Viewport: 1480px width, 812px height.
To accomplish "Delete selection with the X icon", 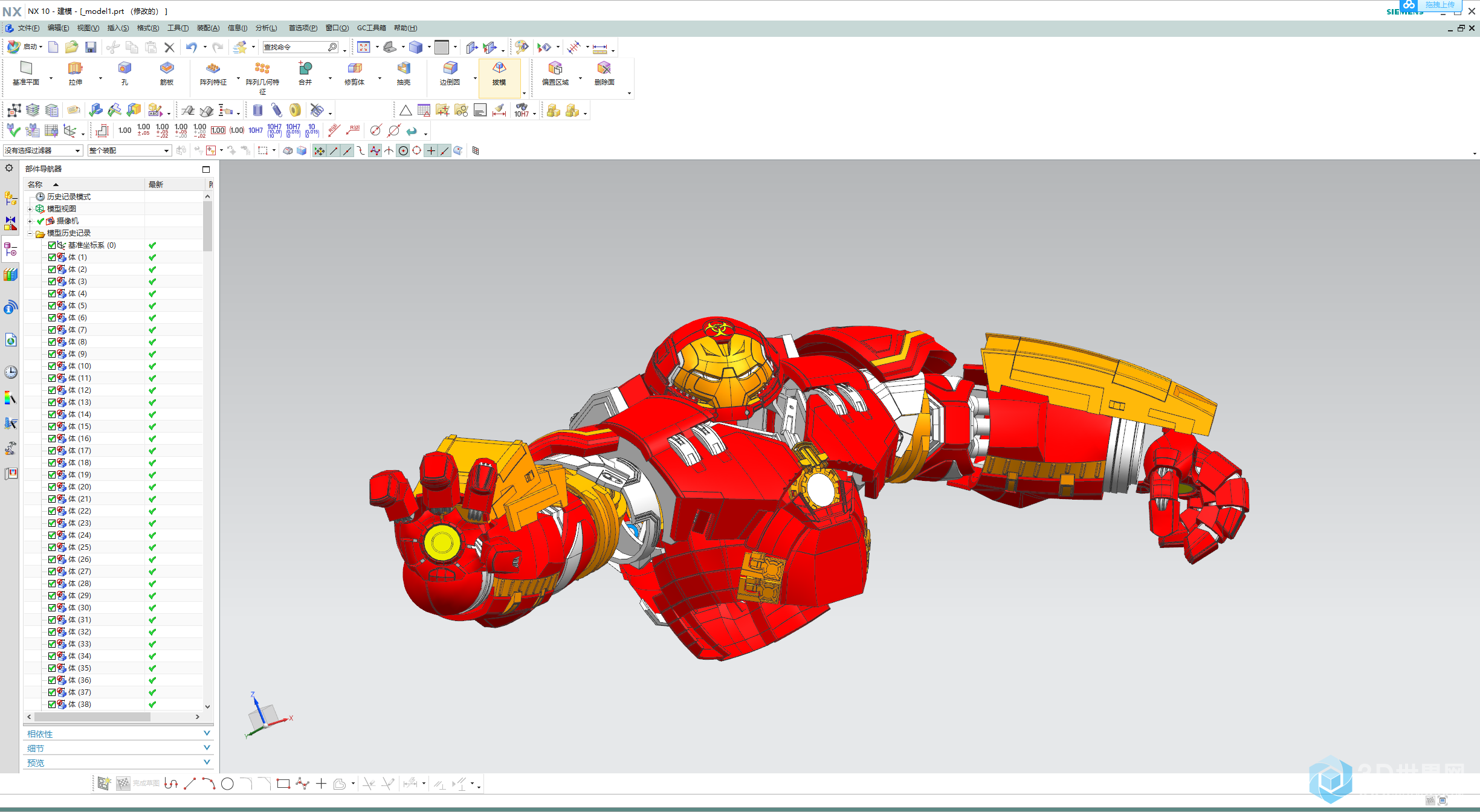I will 169,47.
